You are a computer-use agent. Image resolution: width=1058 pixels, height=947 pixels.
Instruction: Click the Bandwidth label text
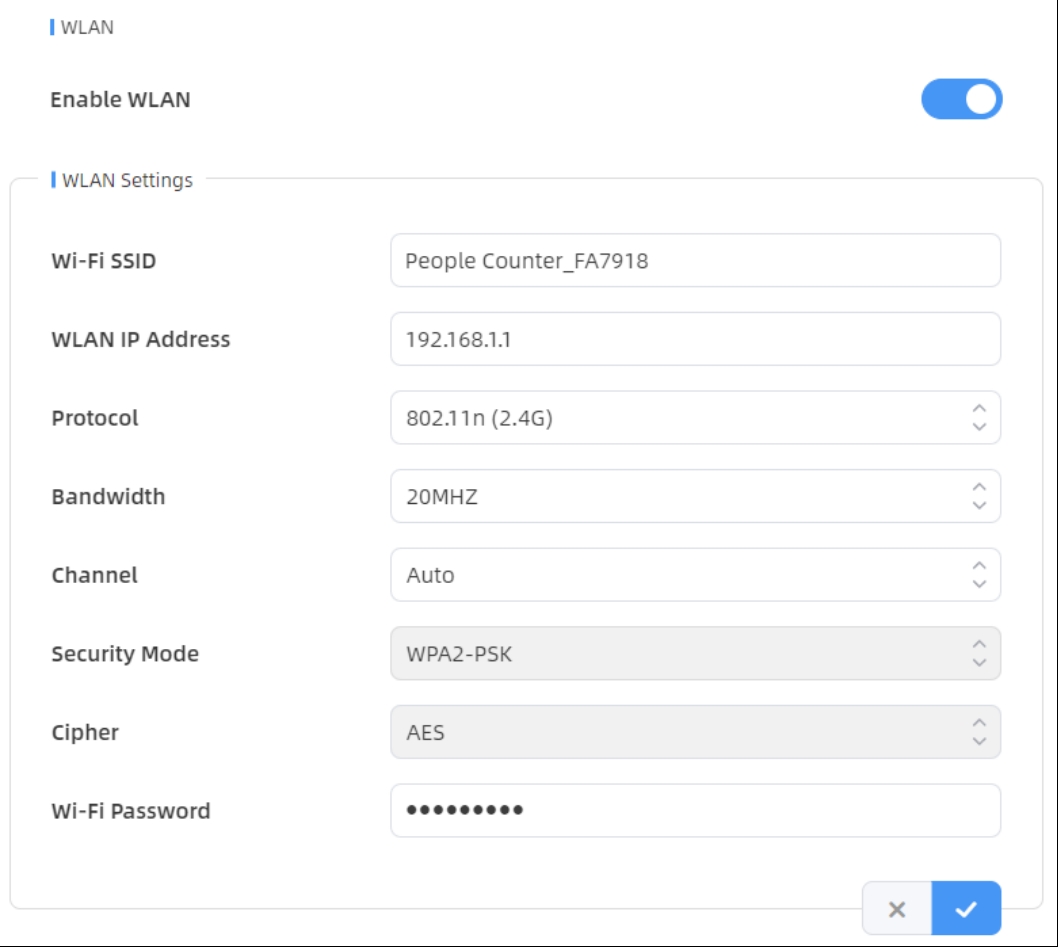(x=108, y=497)
